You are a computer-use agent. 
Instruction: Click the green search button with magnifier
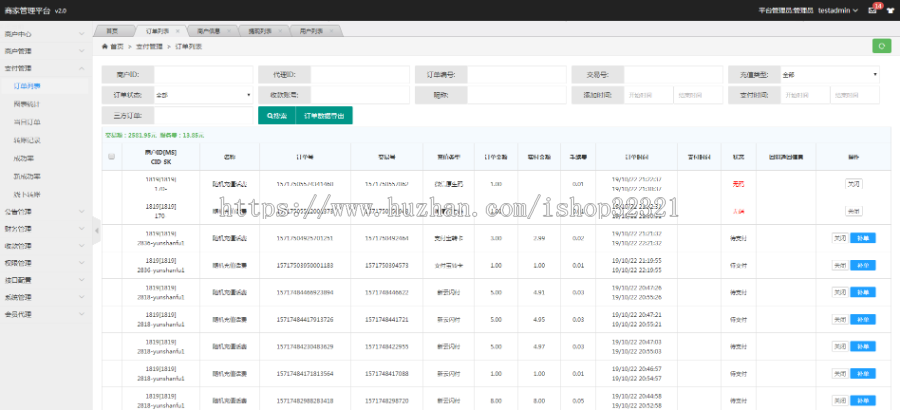click(276, 116)
